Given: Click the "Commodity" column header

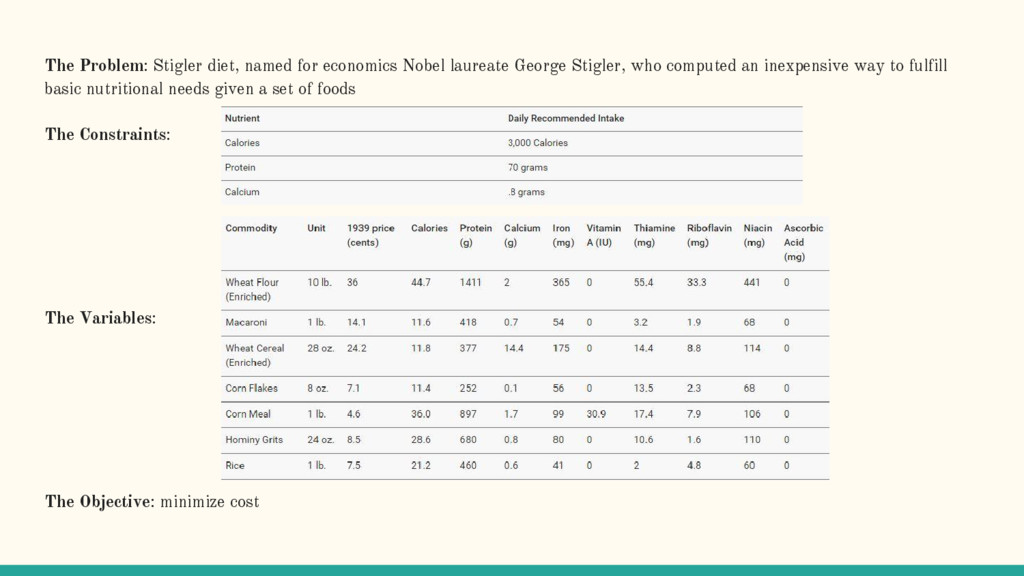Looking at the screenshot, I should (251, 228).
